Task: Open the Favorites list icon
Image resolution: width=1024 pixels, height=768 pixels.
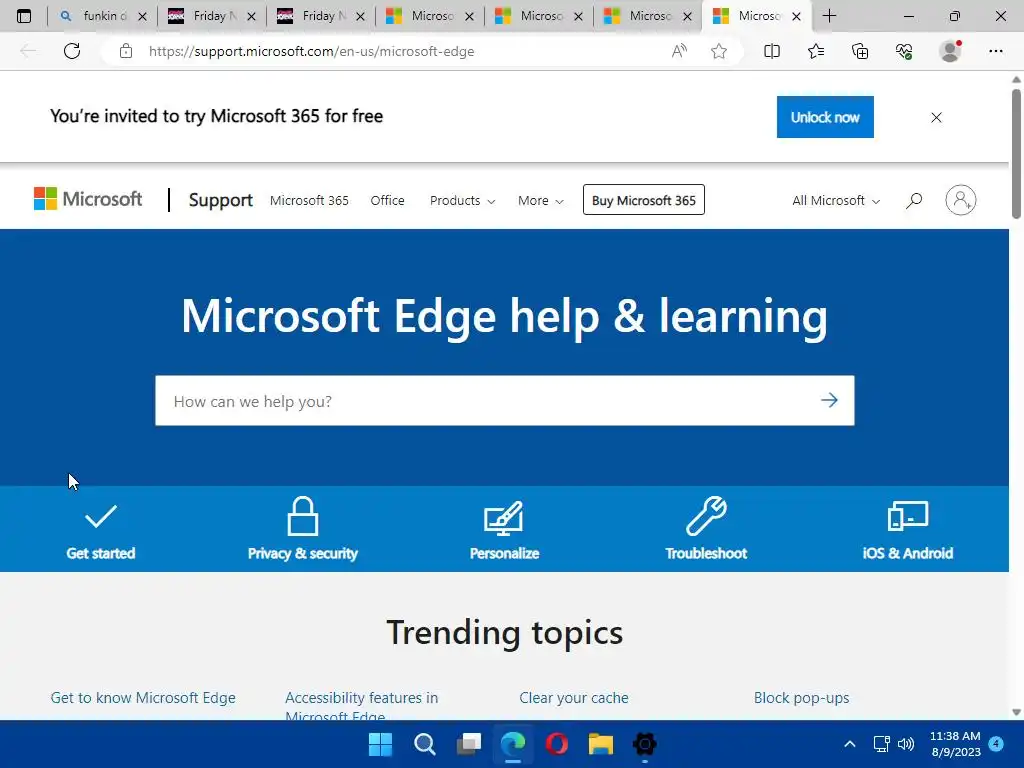Action: (816, 51)
